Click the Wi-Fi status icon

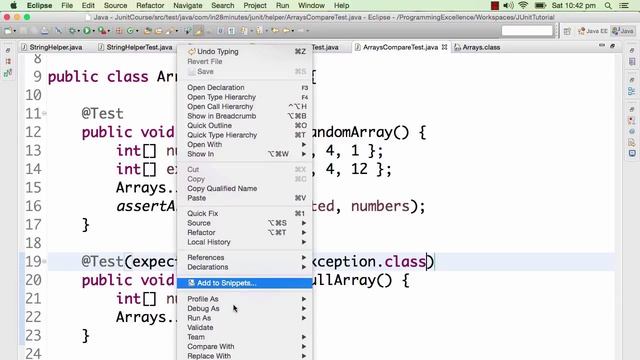[523, 6]
